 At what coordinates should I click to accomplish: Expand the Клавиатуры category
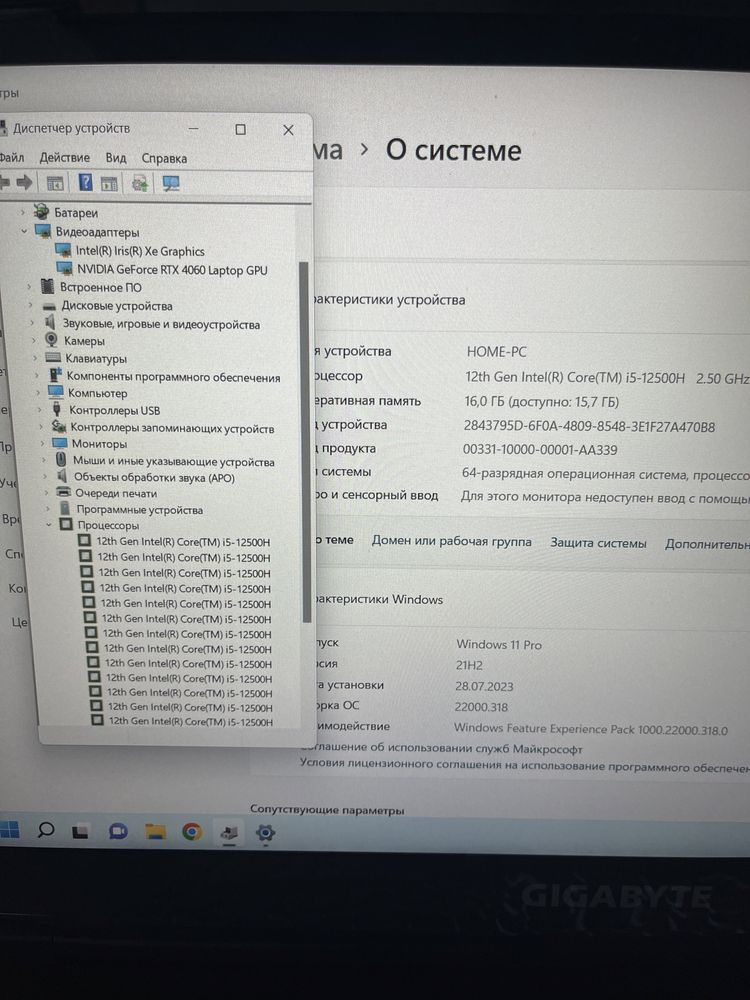pos(36,358)
